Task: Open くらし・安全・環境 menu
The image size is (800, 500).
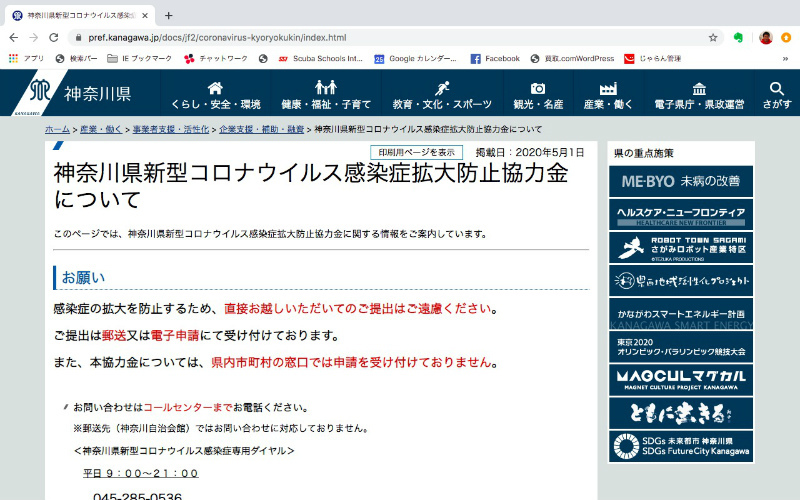Action: tap(216, 95)
